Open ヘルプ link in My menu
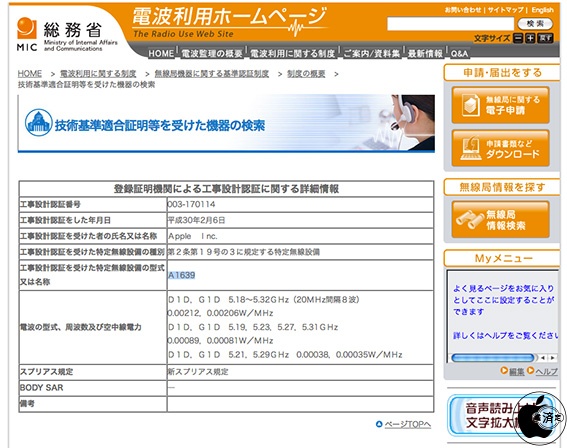Screen dimensions: 567x448 coord(546,371)
